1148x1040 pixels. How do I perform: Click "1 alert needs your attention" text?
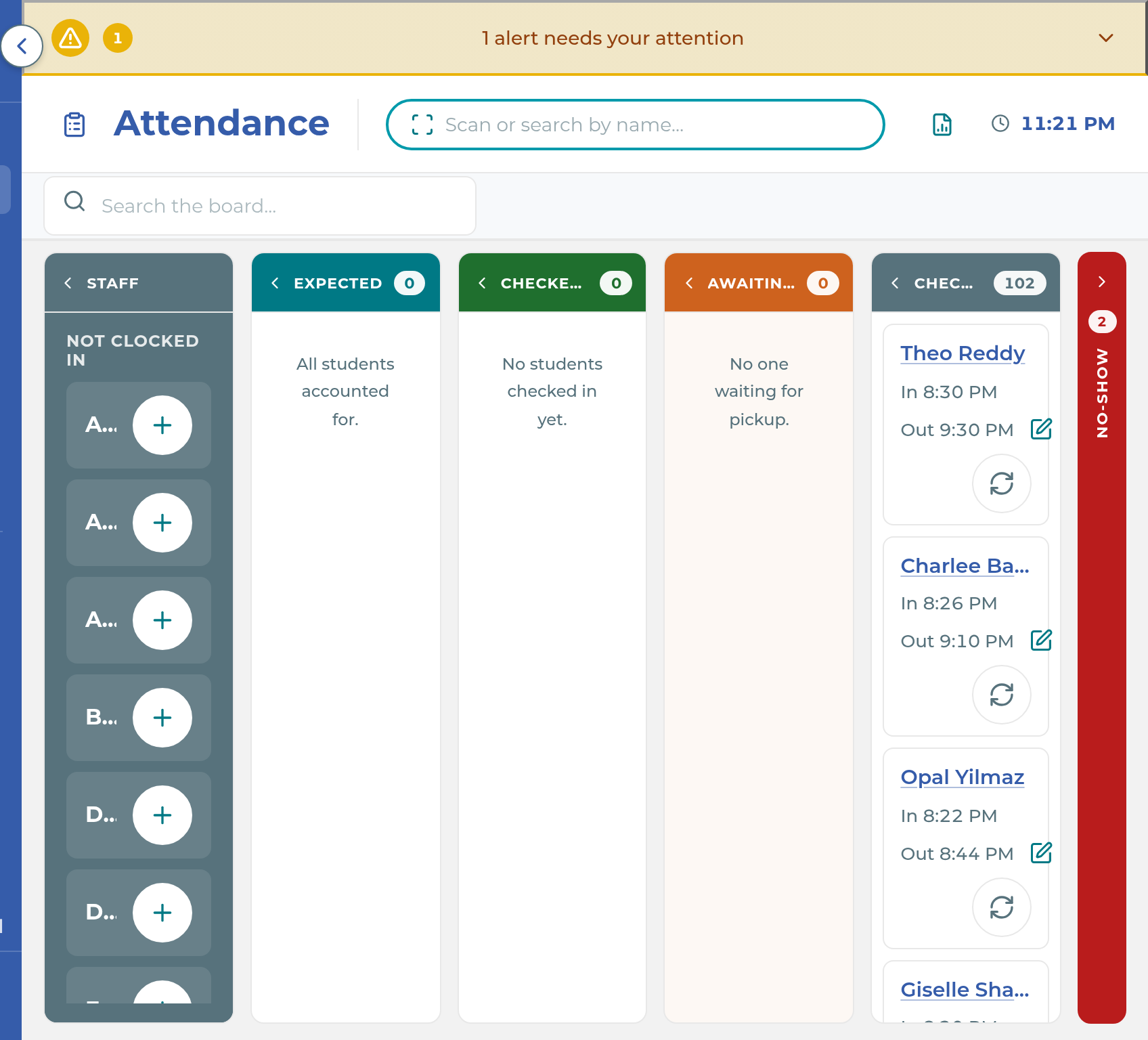613,38
